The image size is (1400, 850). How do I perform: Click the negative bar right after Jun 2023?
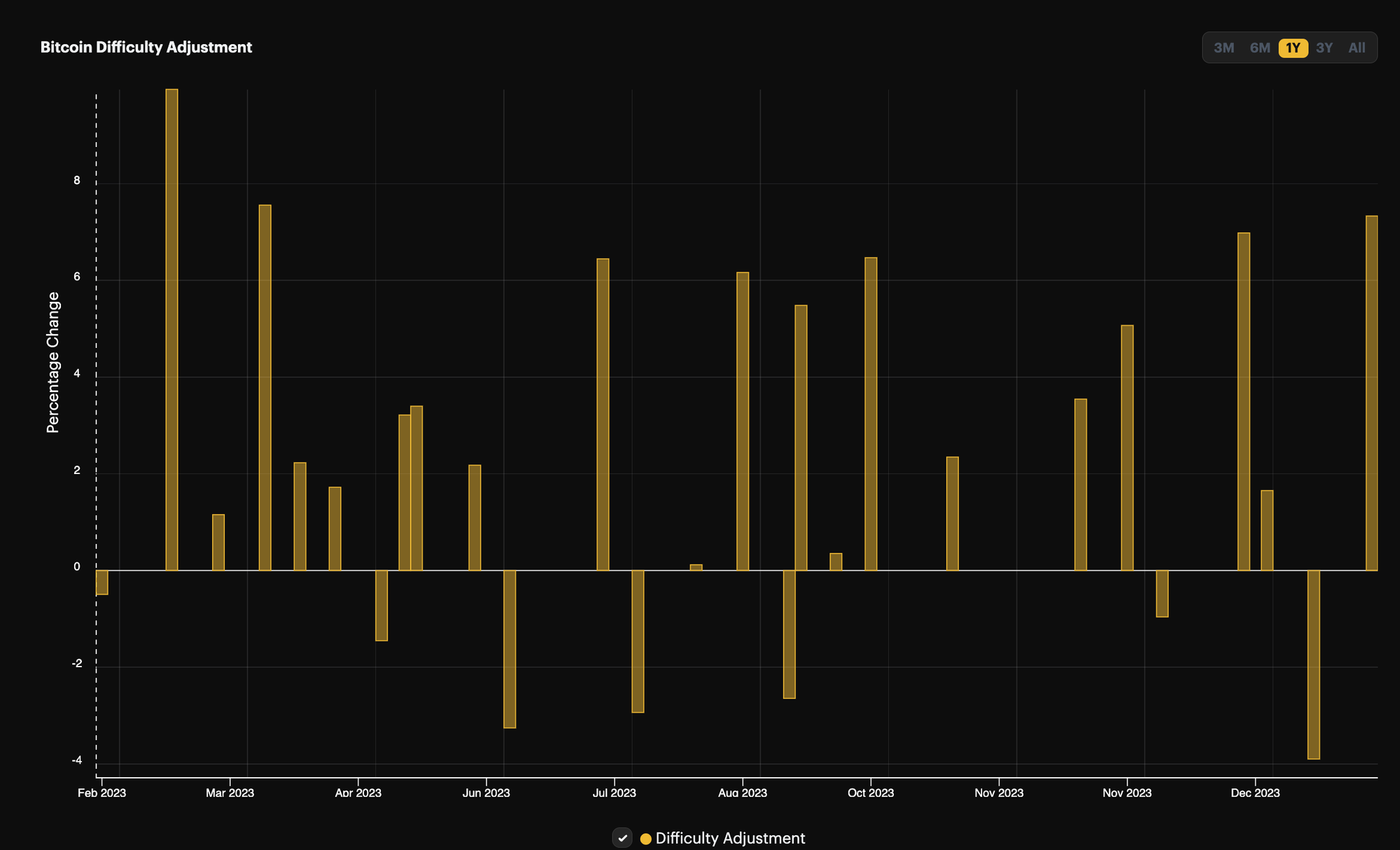coord(510,648)
